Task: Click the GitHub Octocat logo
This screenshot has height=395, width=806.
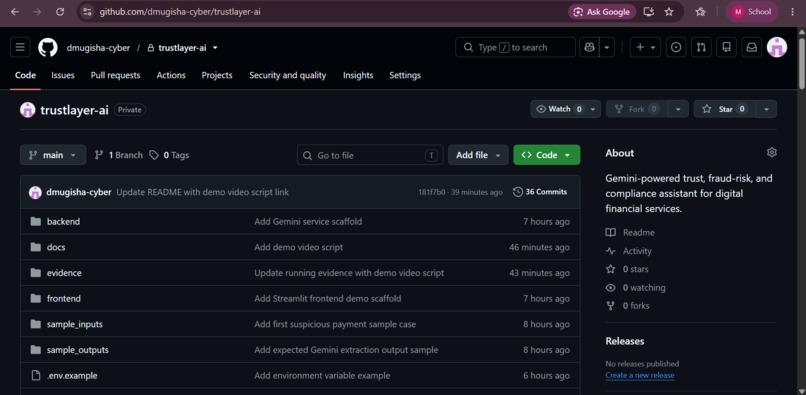Action: coord(48,47)
